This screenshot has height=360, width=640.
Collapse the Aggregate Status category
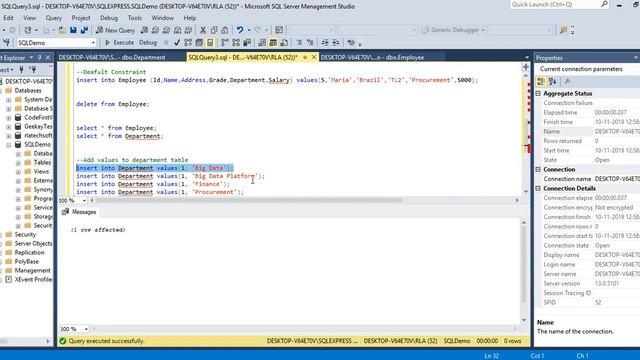point(538,93)
